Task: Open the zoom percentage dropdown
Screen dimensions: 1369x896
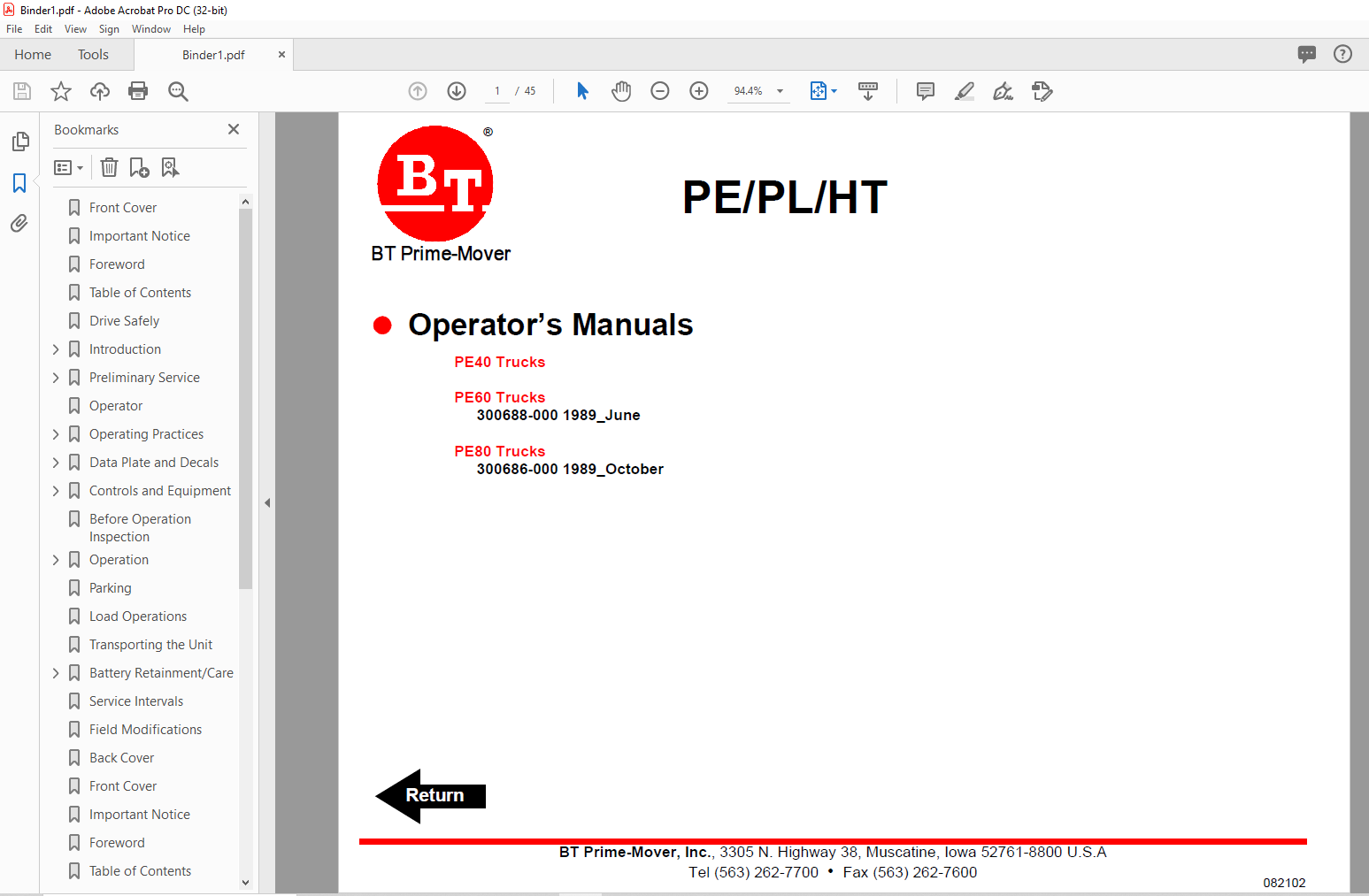Action: (780, 91)
